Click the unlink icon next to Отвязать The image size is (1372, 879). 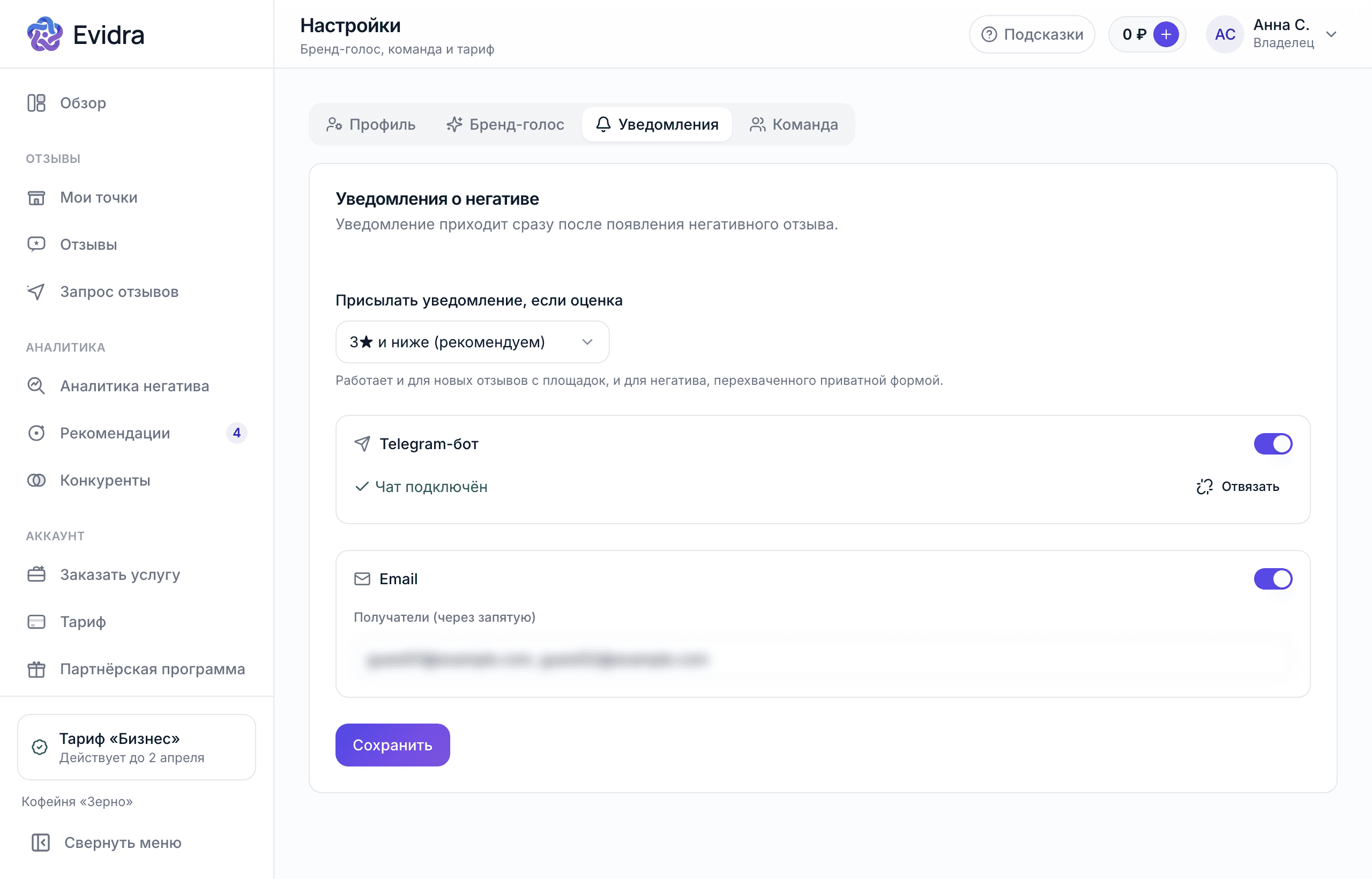(1205, 486)
